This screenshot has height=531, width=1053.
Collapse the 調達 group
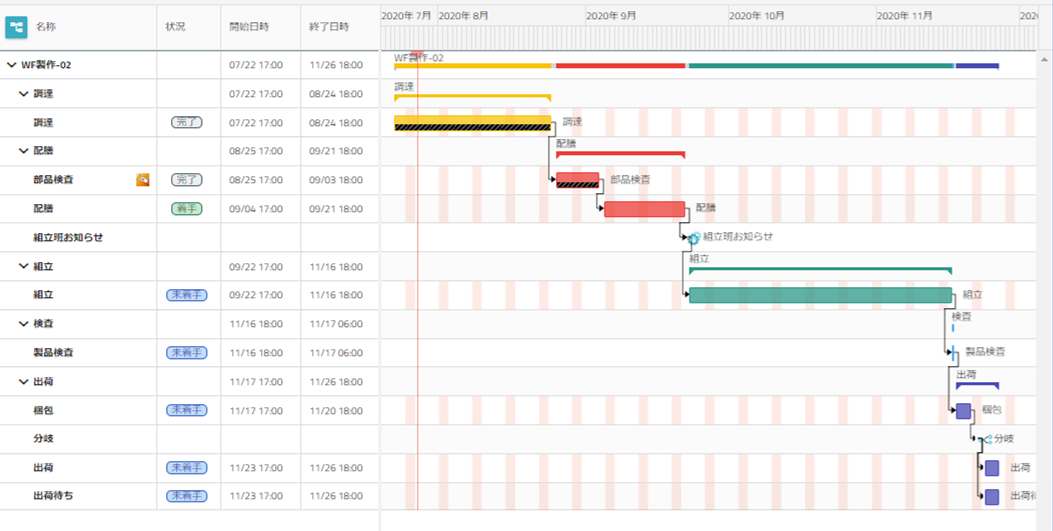click(24, 94)
